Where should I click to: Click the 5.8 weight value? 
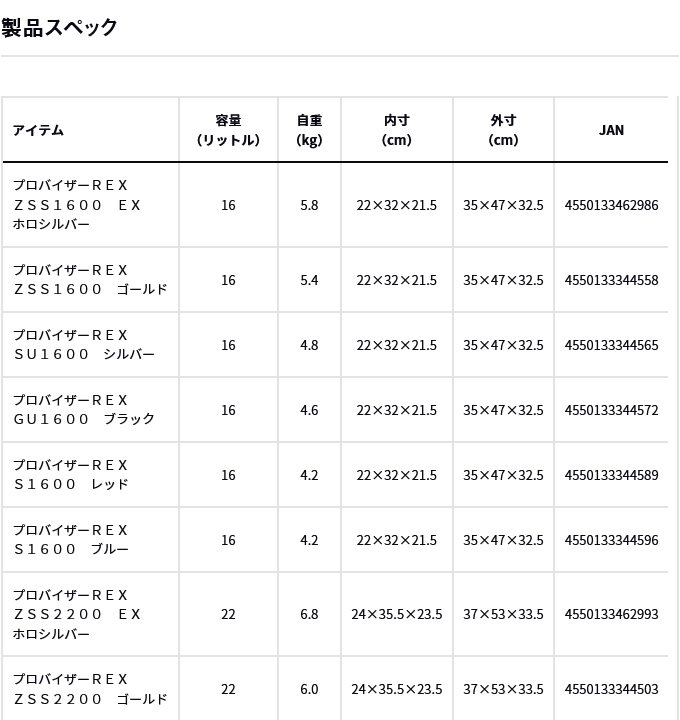(x=309, y=205)
